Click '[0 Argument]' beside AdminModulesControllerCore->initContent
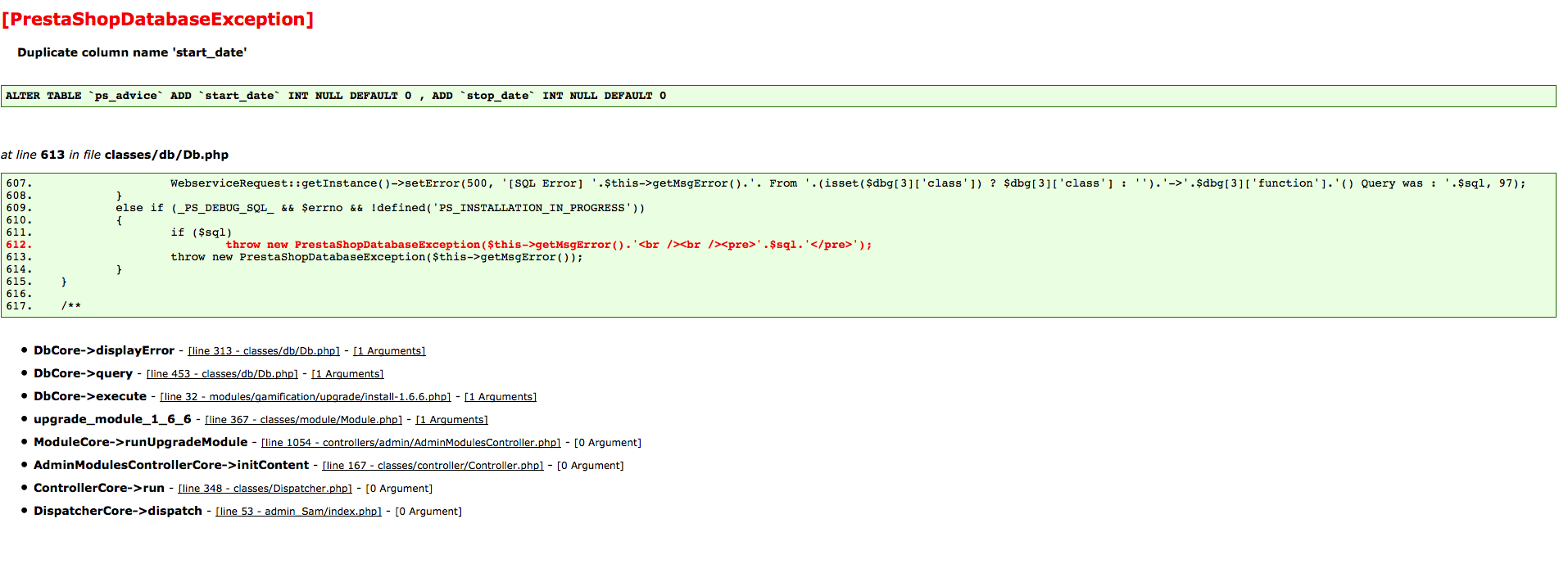Screen dimensions: 1568x573 pos(591,466)
